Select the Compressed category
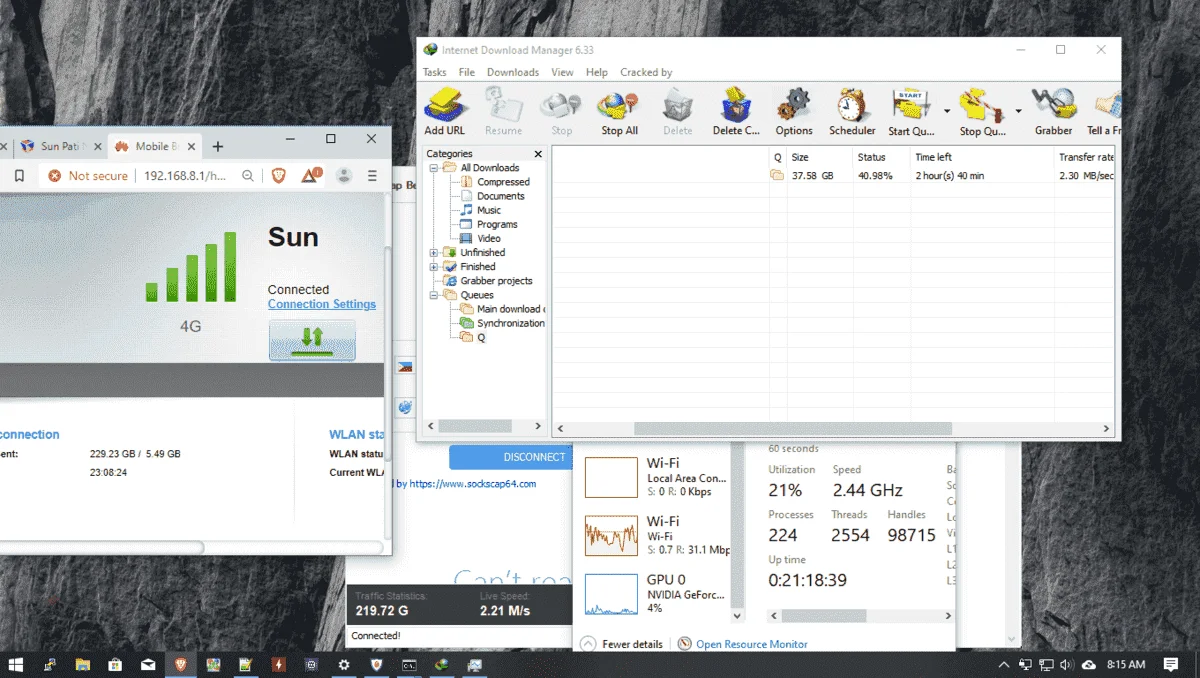 [x=503, y=182]
